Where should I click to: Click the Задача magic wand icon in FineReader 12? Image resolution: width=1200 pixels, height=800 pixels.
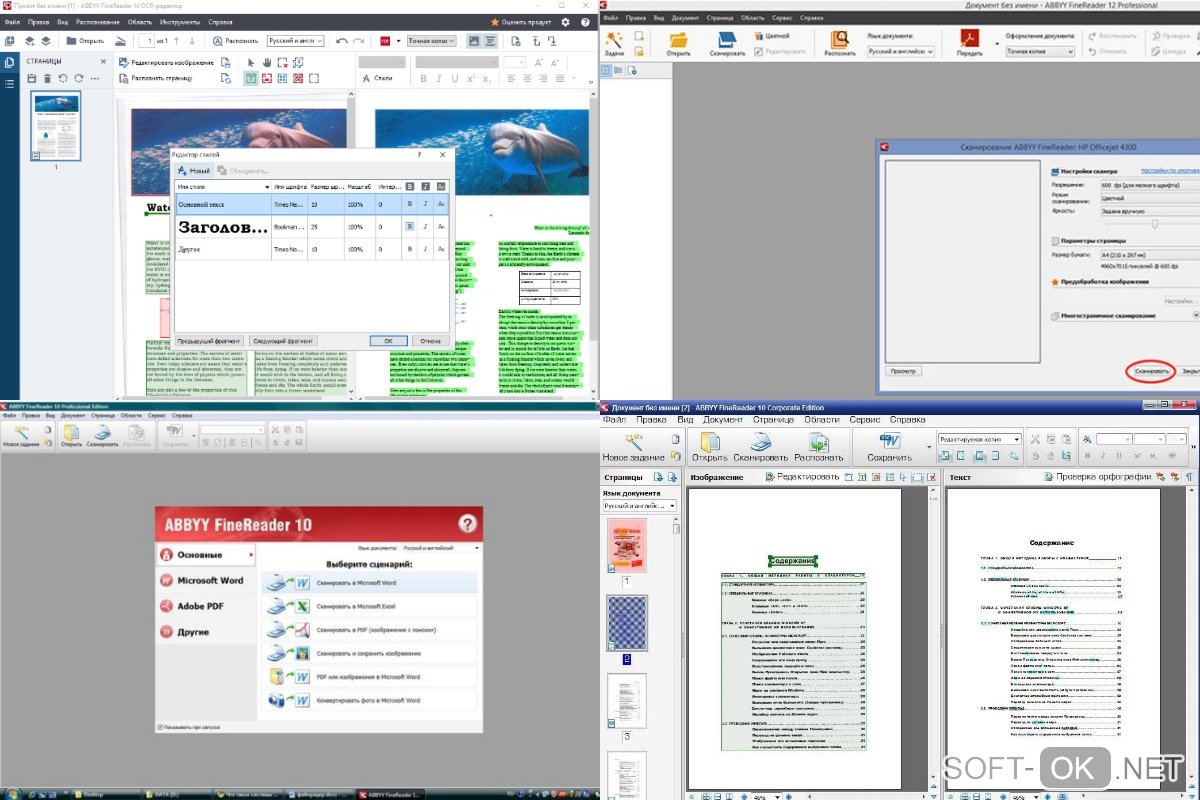[614, 41]
